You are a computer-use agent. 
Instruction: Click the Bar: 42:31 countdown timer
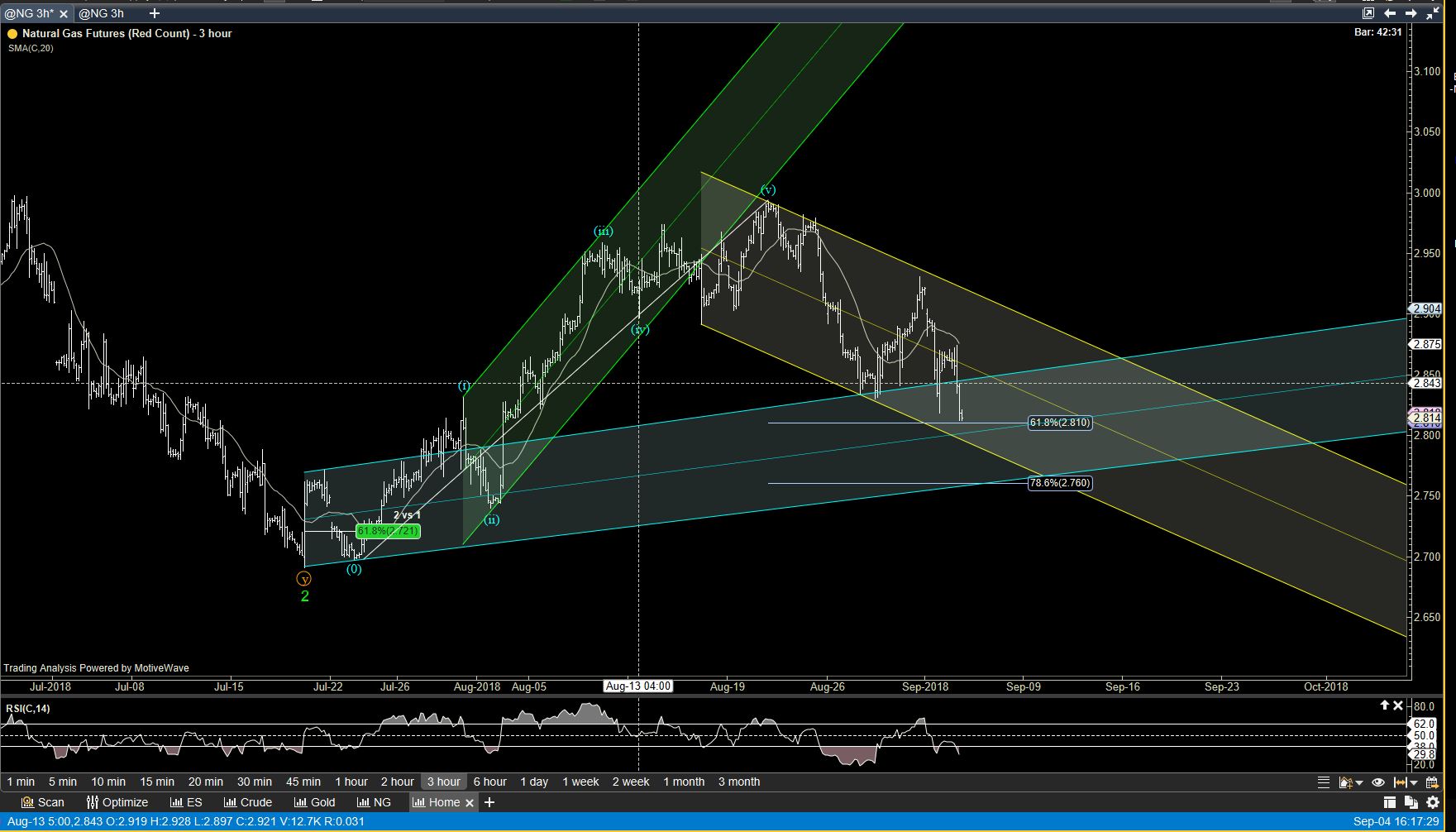[x=1378, y=32]
